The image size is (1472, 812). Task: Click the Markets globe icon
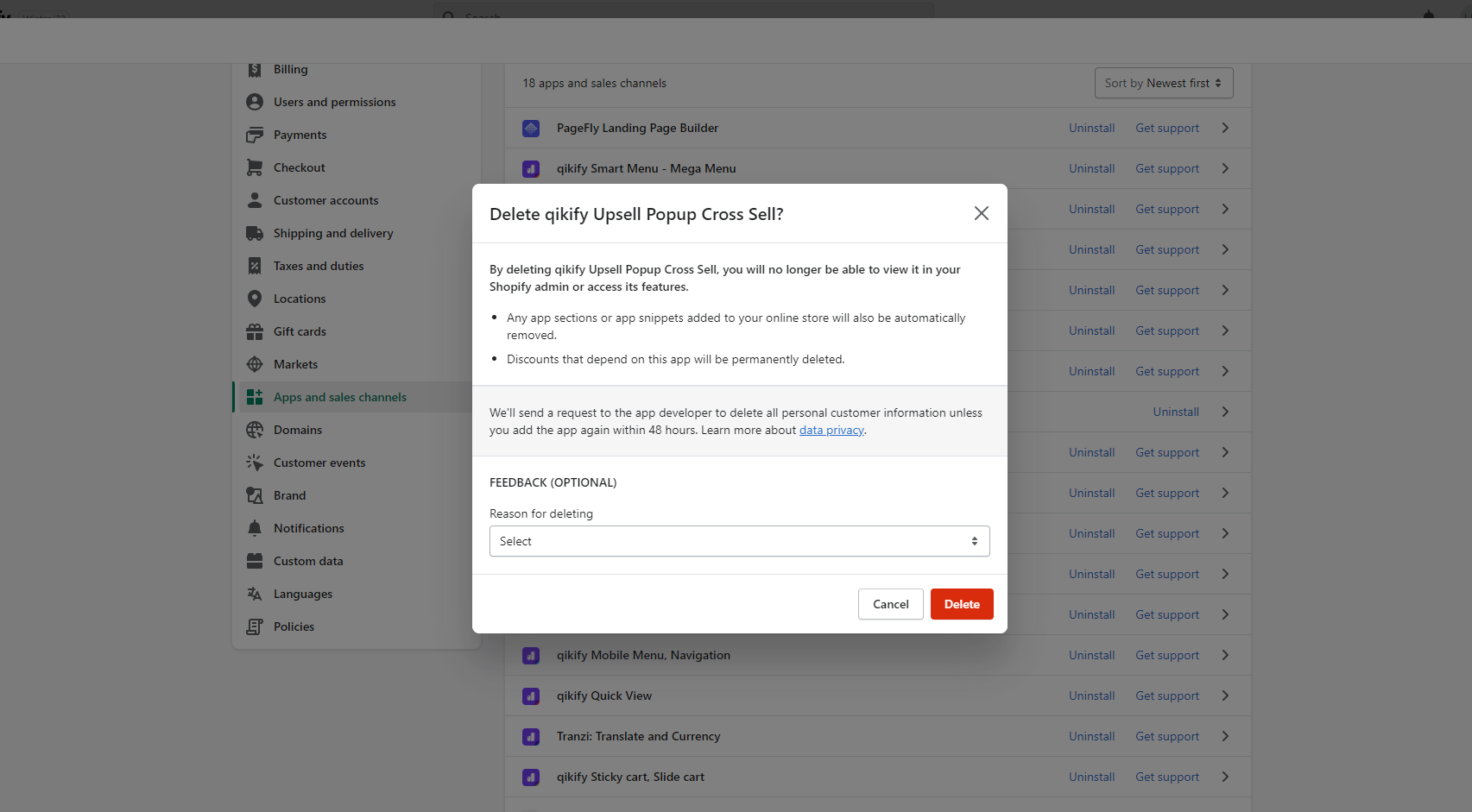point(255,364)
